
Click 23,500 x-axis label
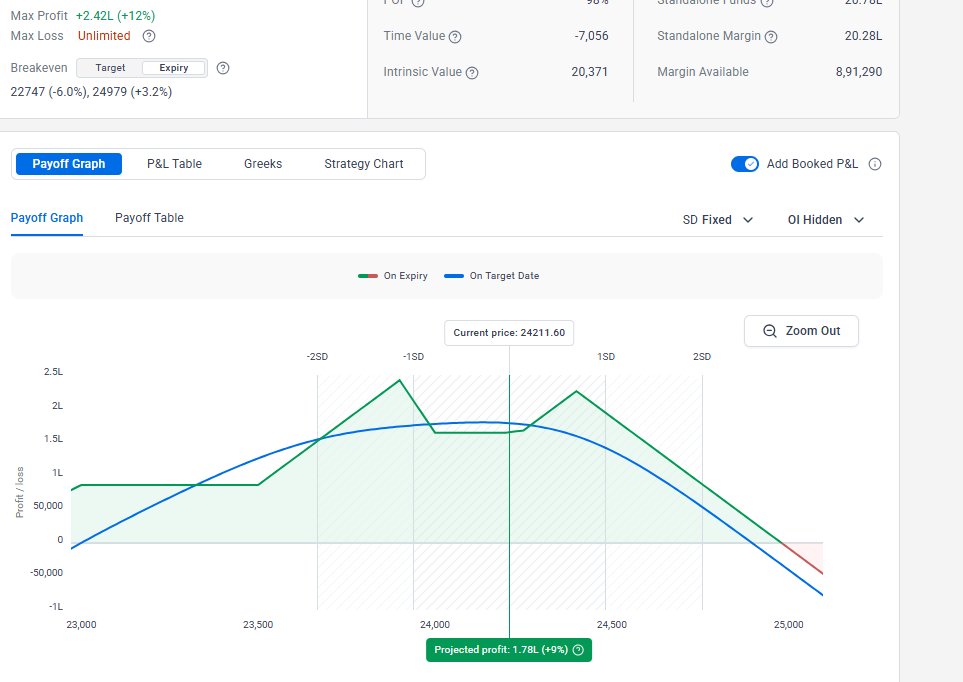(x=258, y=625)
